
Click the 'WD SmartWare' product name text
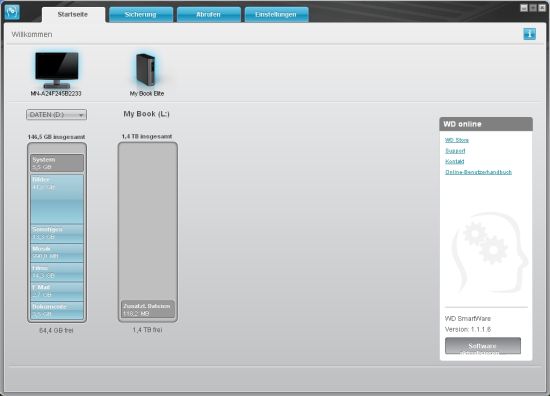(x=468, y=318)
